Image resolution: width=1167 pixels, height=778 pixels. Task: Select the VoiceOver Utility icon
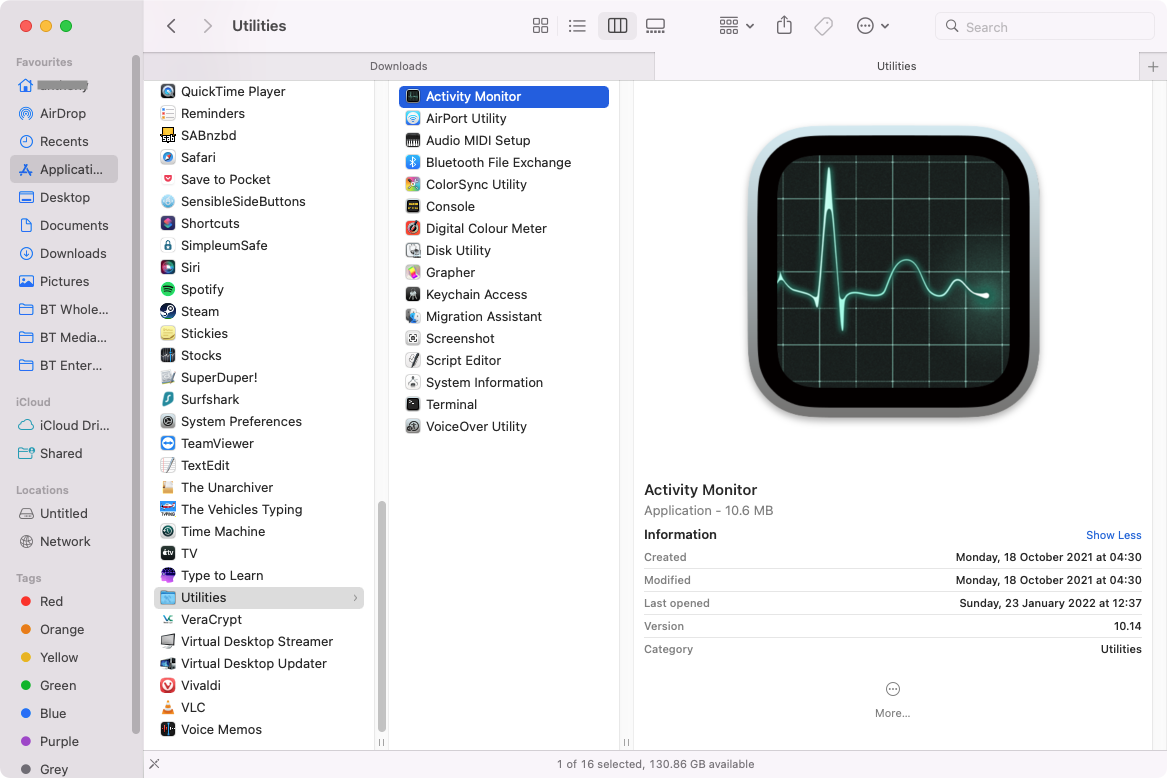pyautogui.click(x=413, y=427)
